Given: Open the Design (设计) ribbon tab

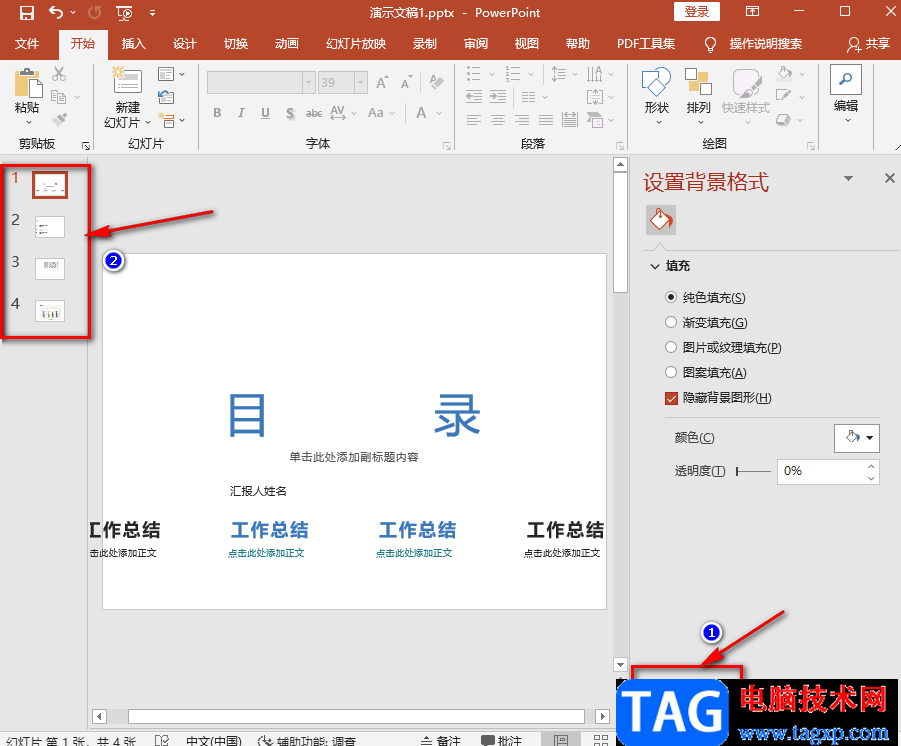Looking at the screenshot, I should click(185, 44).
